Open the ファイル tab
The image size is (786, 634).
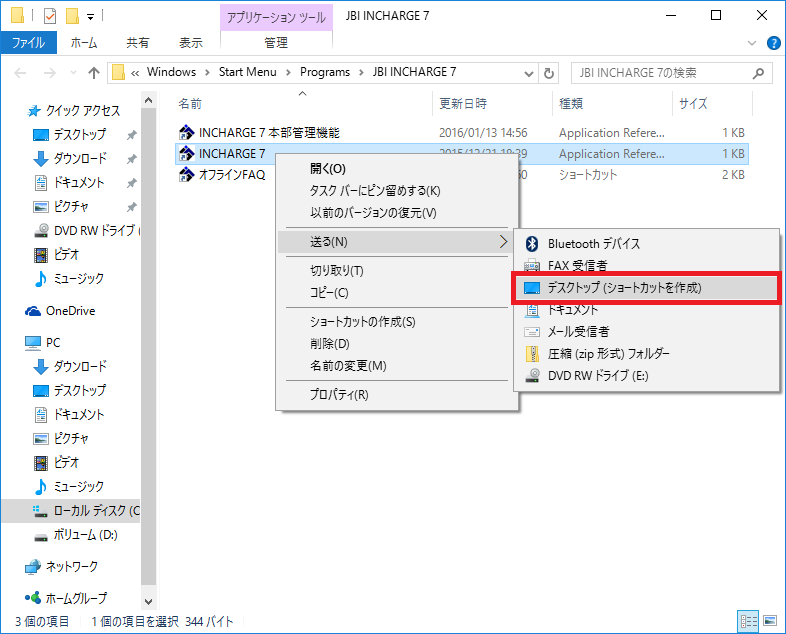tap(29, 43)
